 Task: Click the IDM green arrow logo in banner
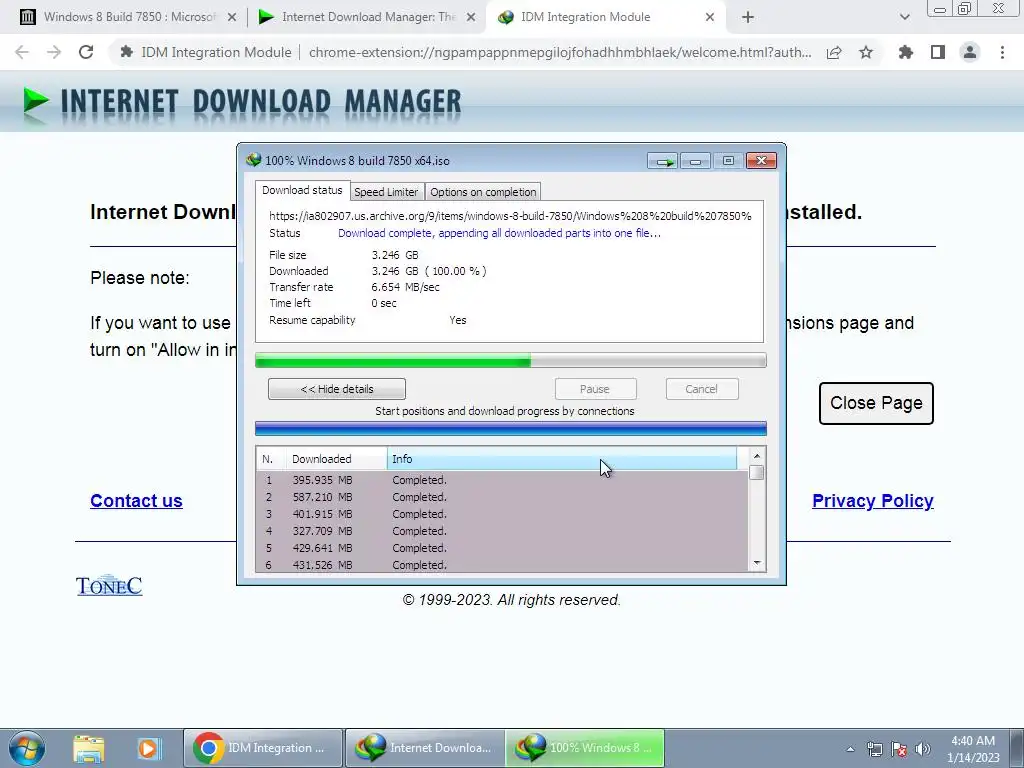click(36, 102)
